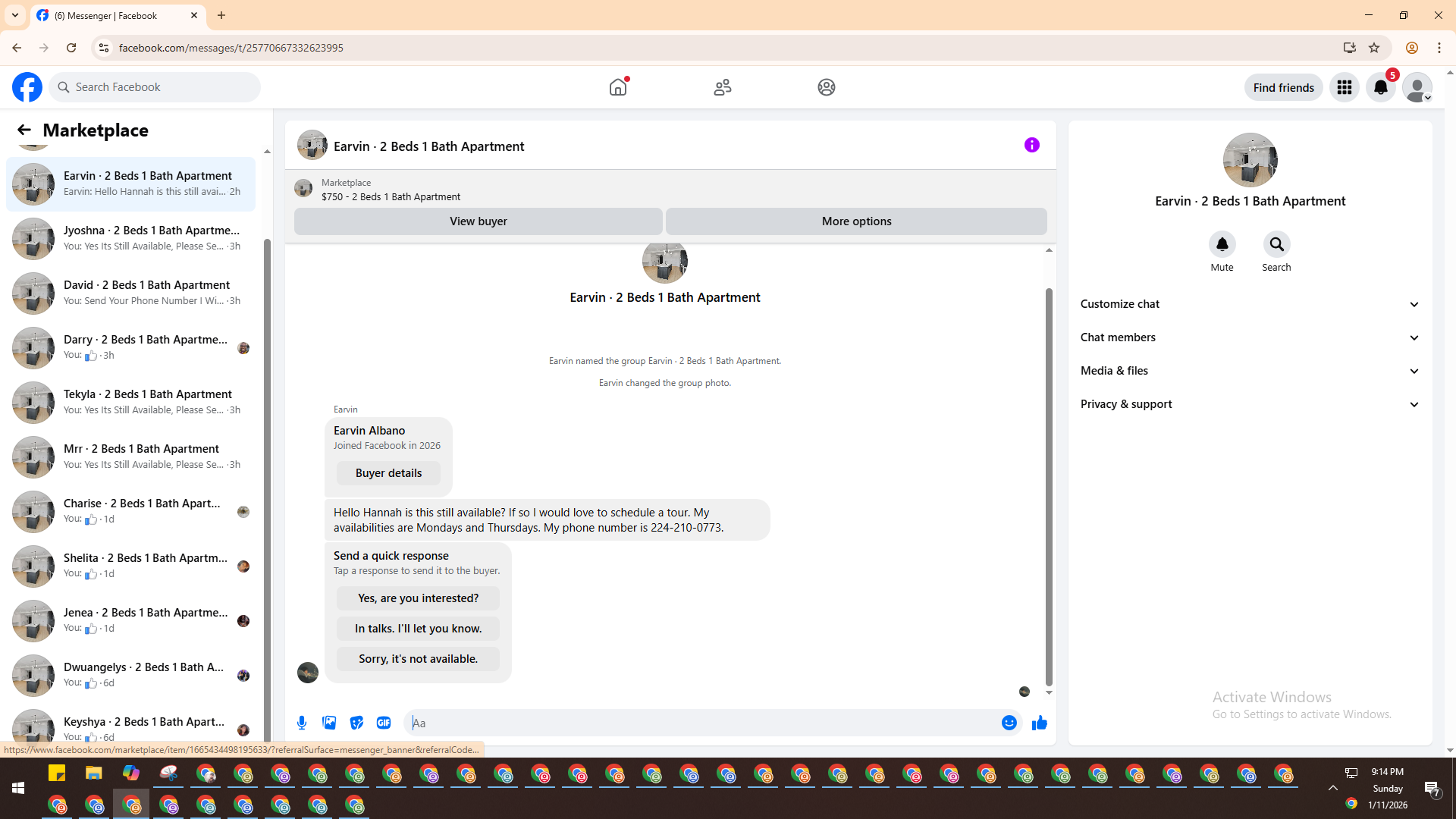Click the View buyer button

(479, 221)
